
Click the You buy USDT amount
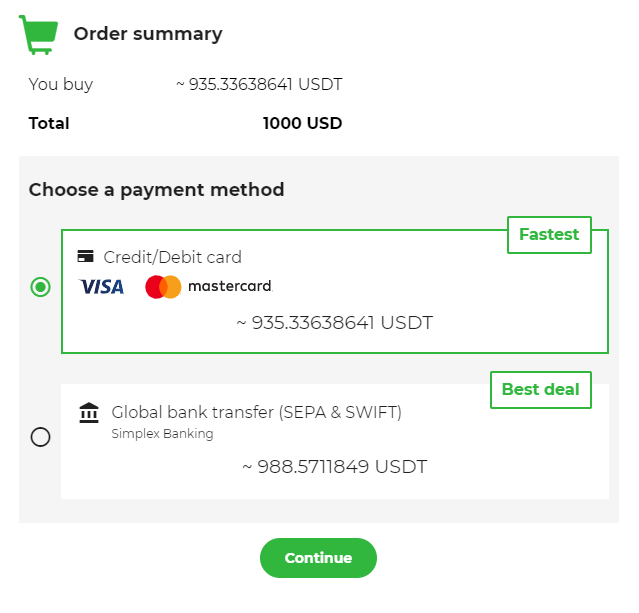[x=259, y=85]
